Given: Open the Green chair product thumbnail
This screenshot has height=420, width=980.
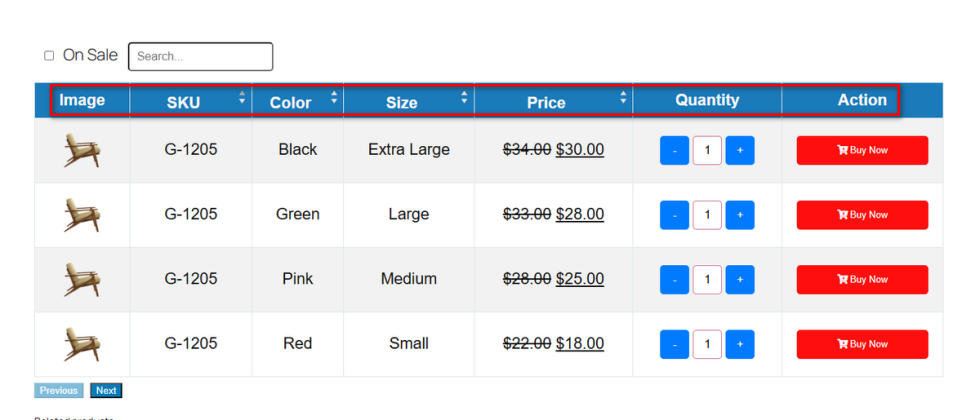Looking at the screenshot, I should pos(82,215).
